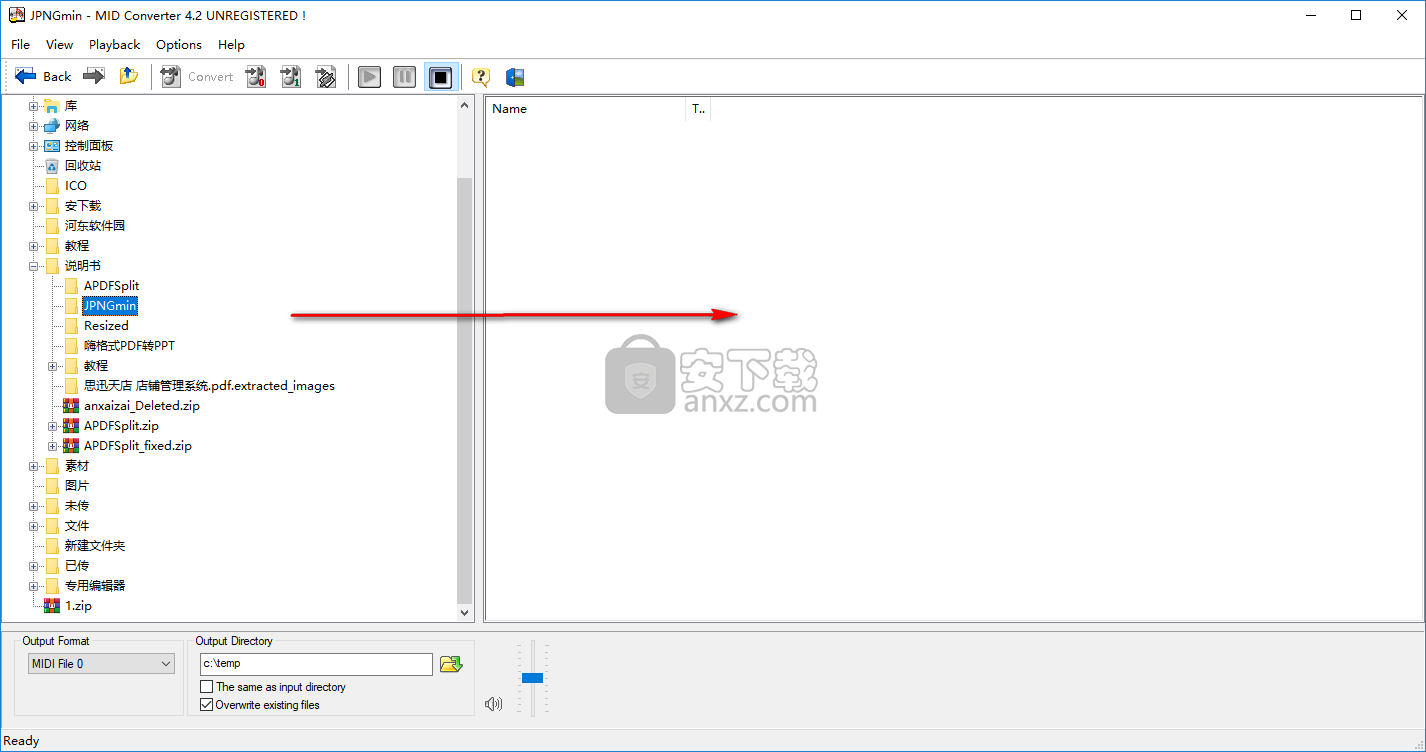Expand the 库 tree node

pyautogui.click(x=34, y=106)
